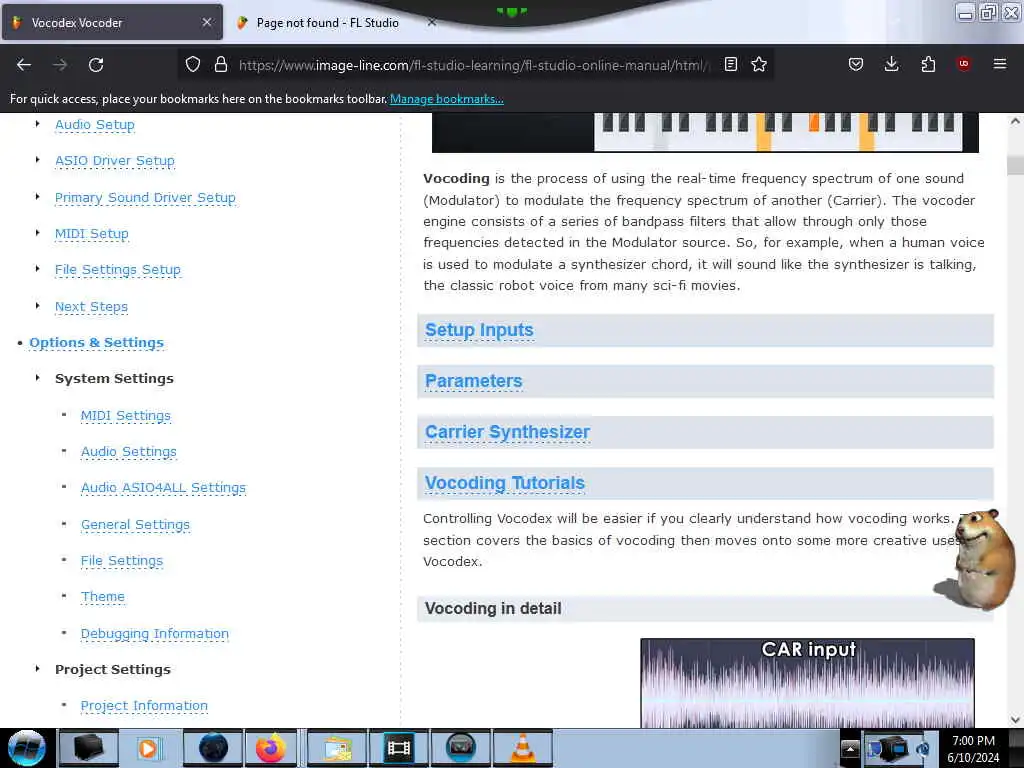Open the General Settings link
1024x768 pixels.
pyautogui.click(x=135, y=524)
